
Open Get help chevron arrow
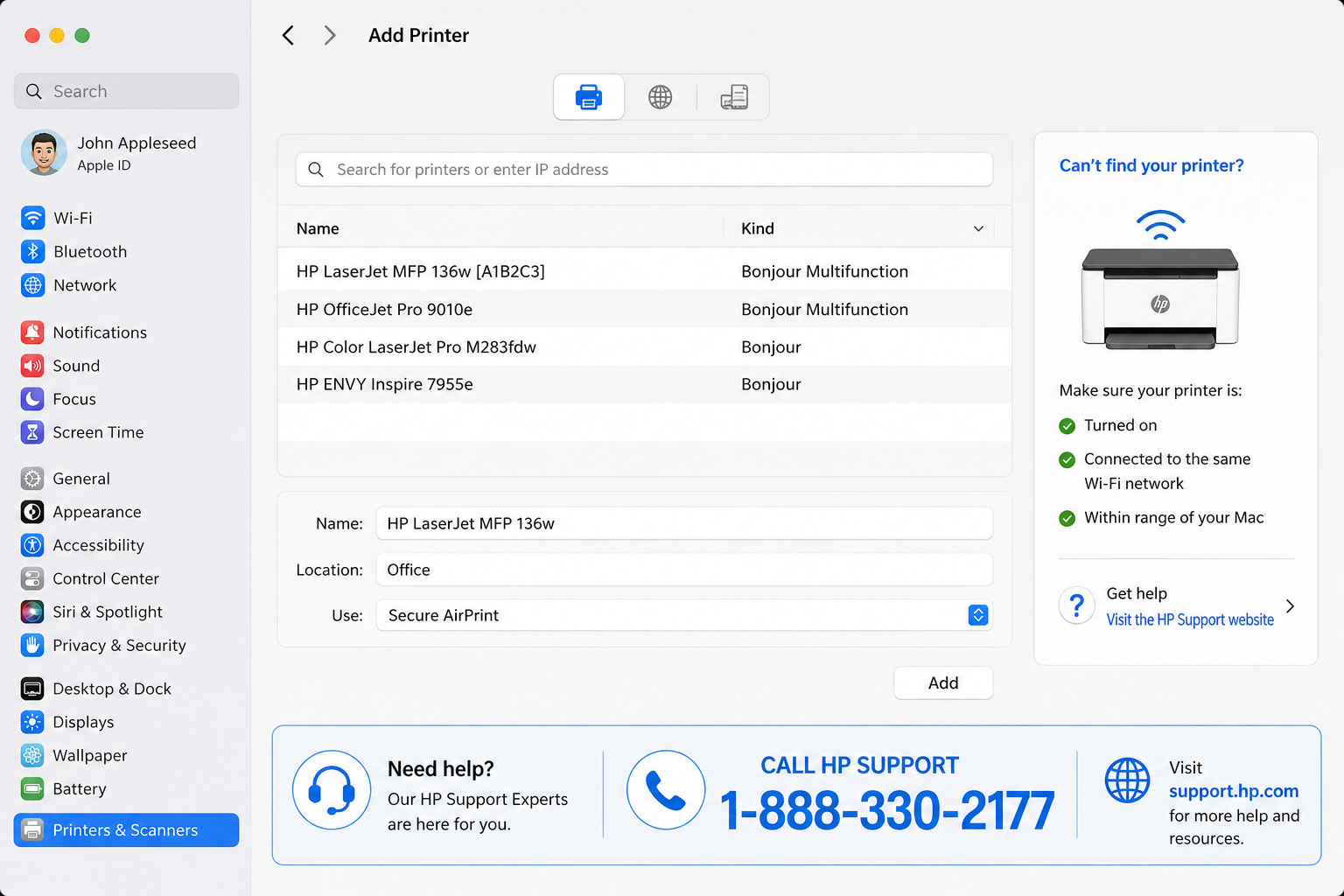point(1290,605)
